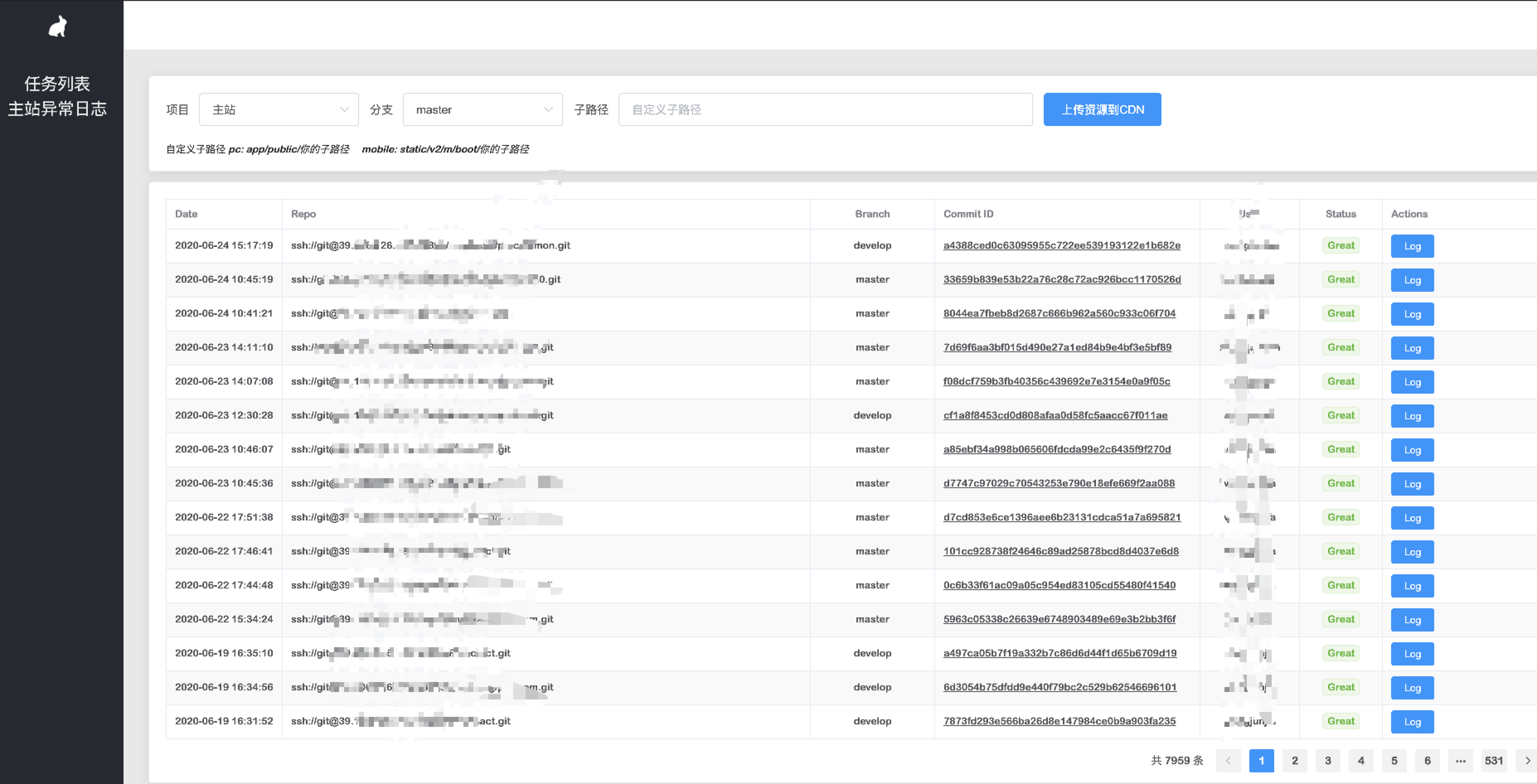Select 任务列表 in the sidebar

tap(58, 83)
